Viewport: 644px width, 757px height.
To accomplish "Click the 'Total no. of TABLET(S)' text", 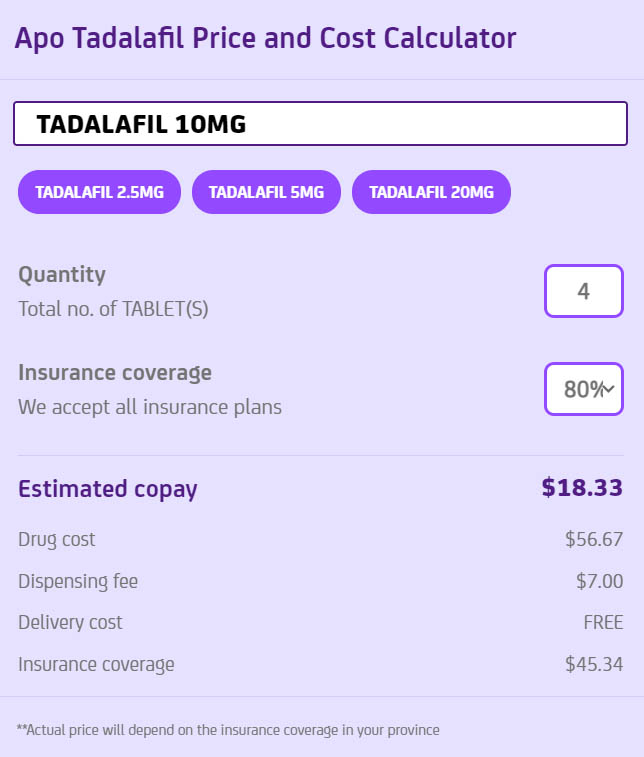I will pyautogui.click(x=113, y=309).
